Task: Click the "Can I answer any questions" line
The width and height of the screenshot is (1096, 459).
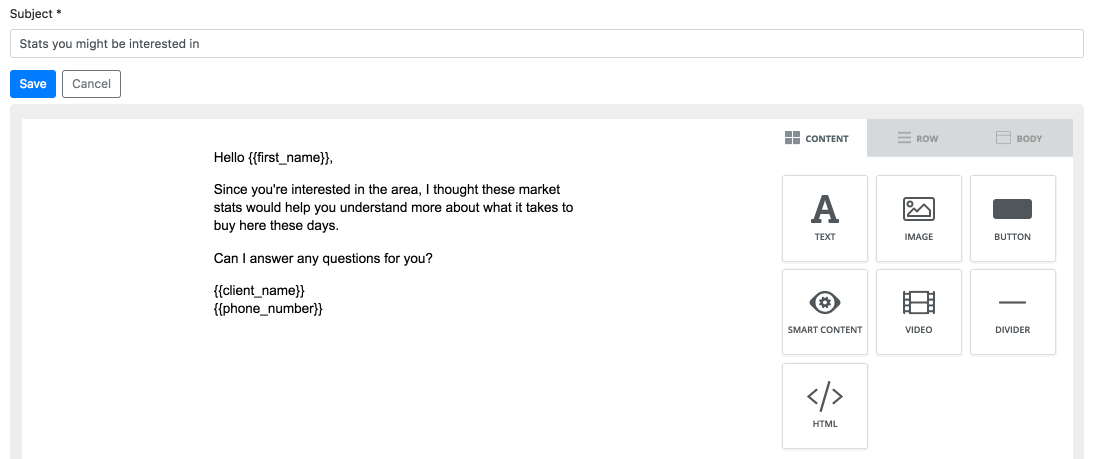Action: click(324, 258)
